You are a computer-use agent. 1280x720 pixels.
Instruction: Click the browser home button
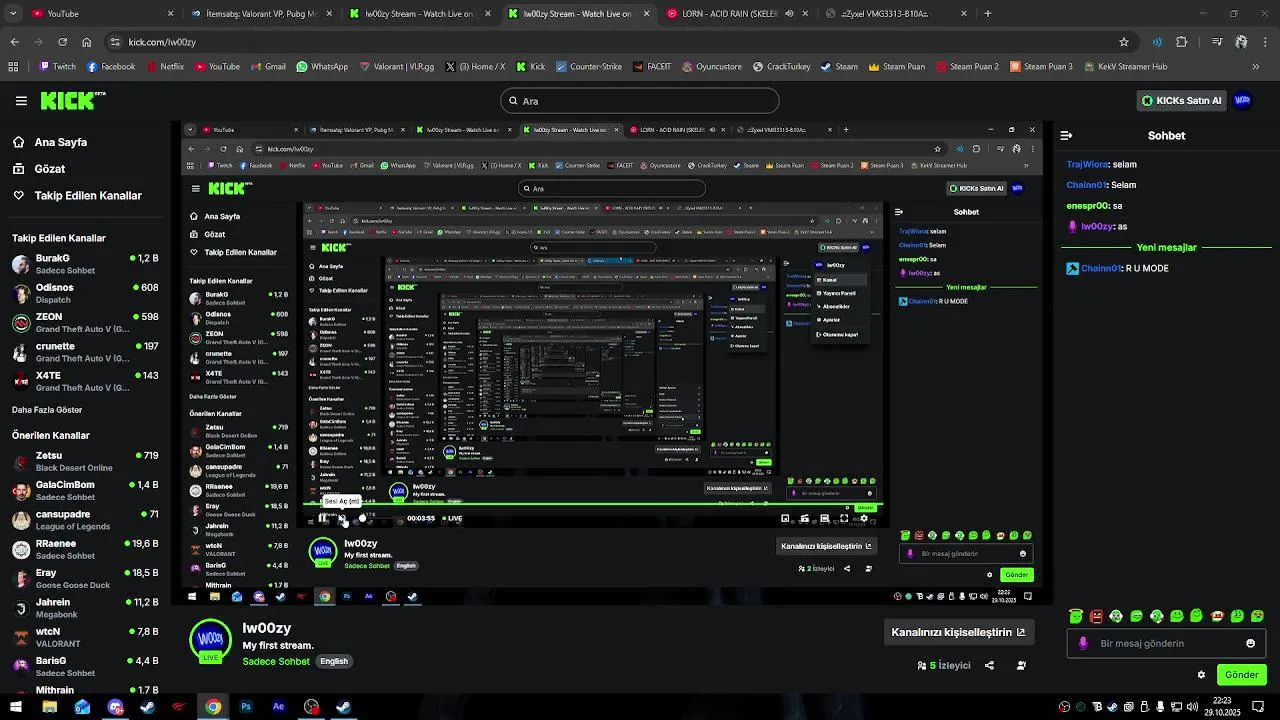tap(87, 42)
